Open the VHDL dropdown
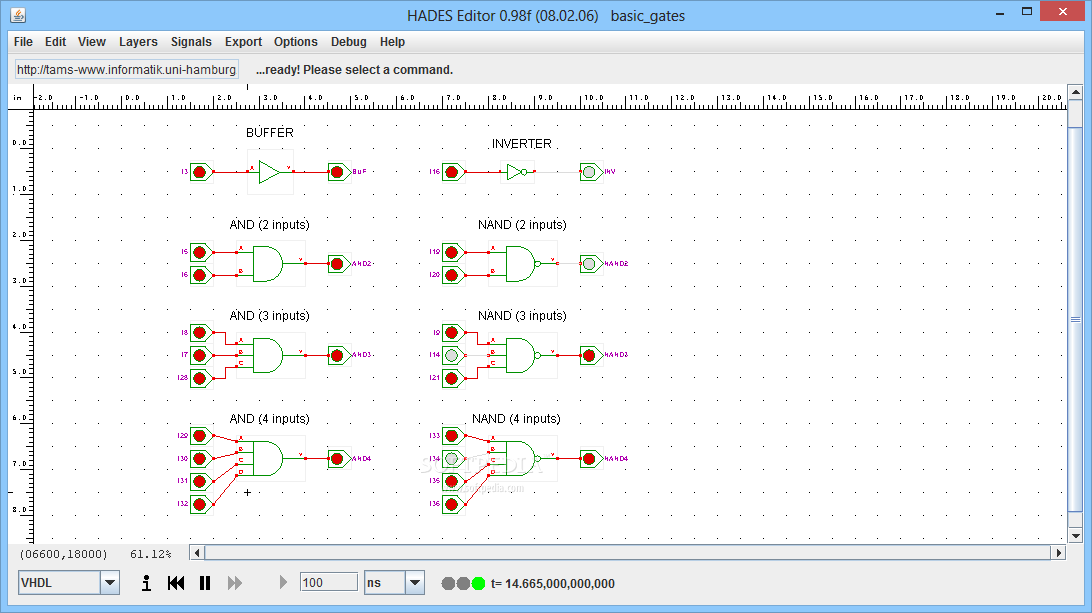Viewport: 1092px width, 613px height. tap(109, 583)
